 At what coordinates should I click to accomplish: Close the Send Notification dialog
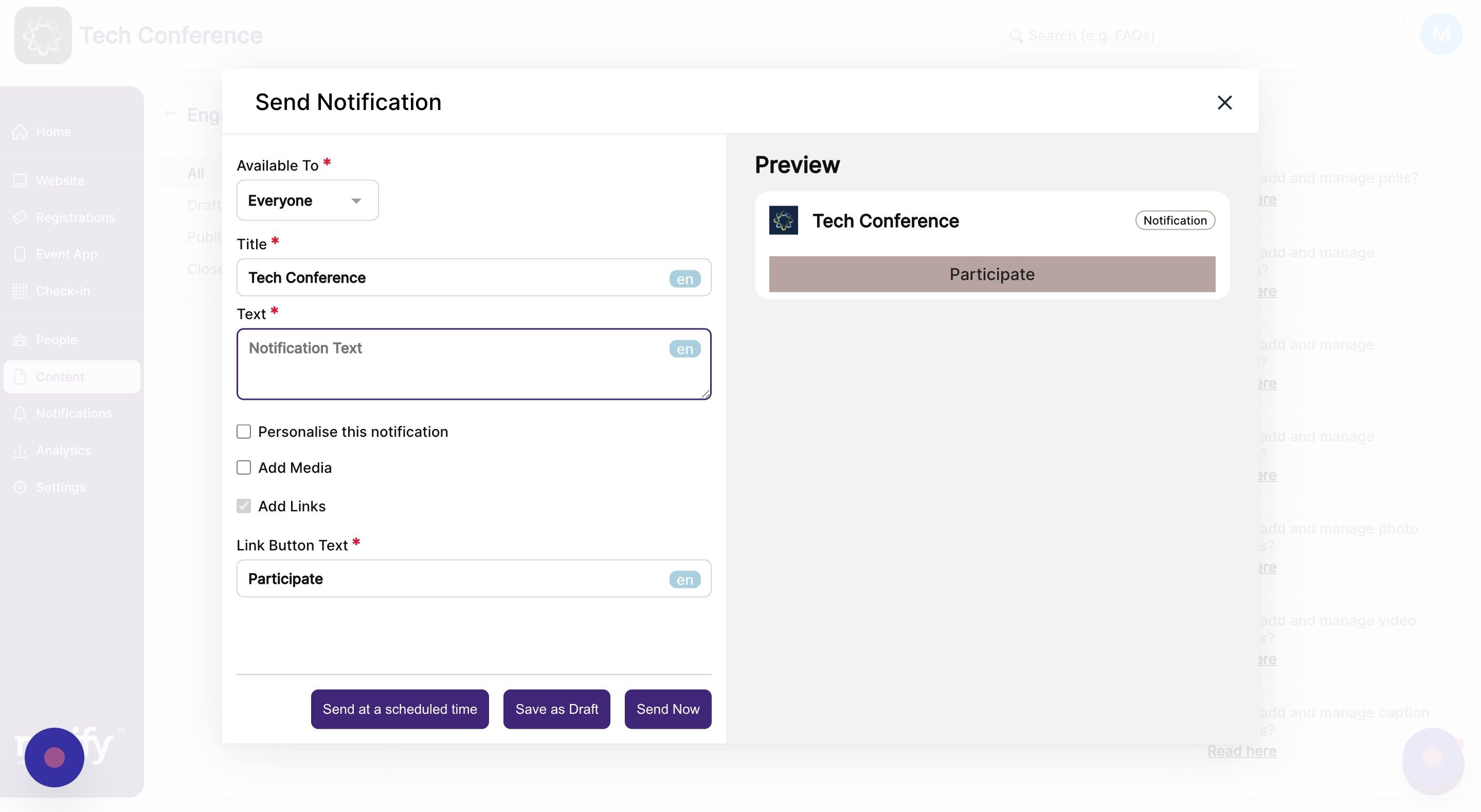coord(1224,102)
